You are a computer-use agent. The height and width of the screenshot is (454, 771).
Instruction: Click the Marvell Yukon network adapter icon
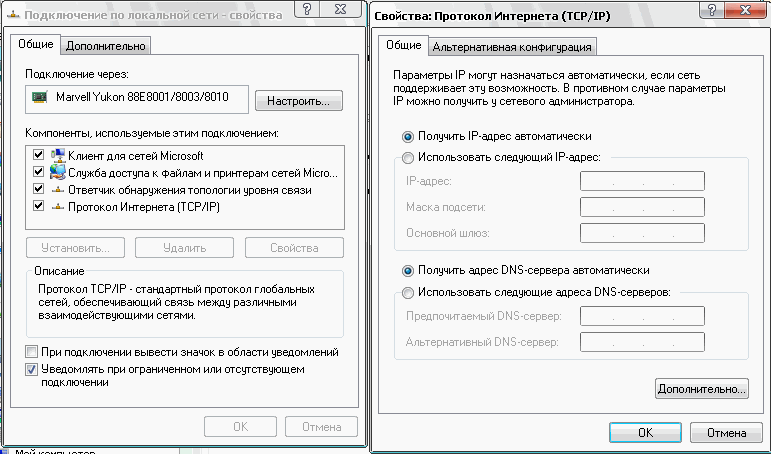point(39,97)
